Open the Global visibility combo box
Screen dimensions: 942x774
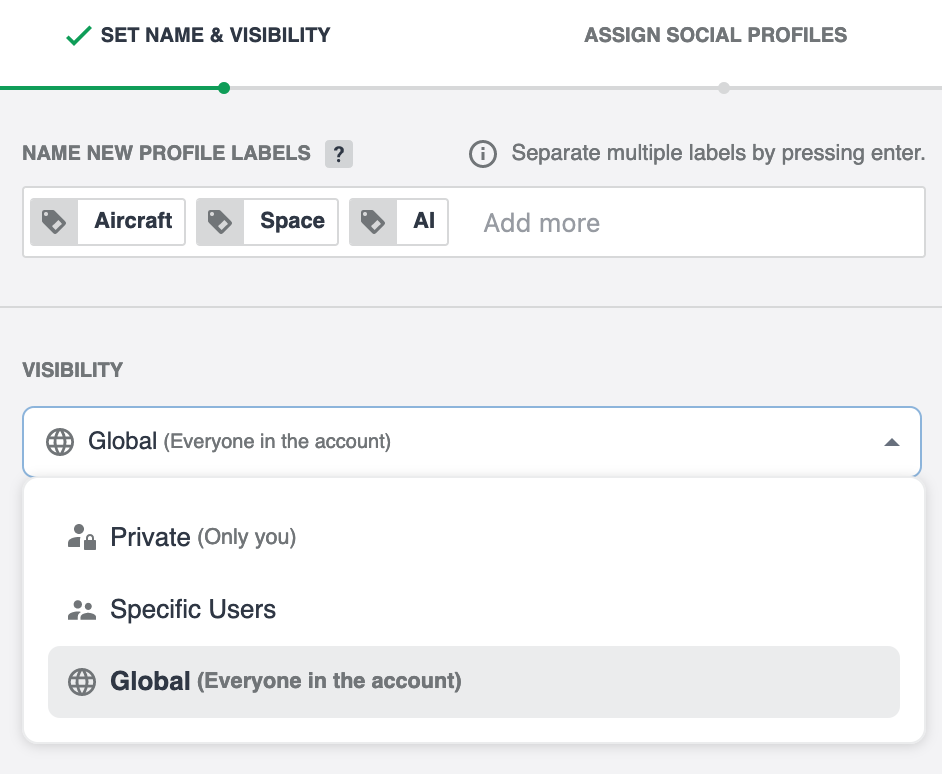tap(470, 441)
